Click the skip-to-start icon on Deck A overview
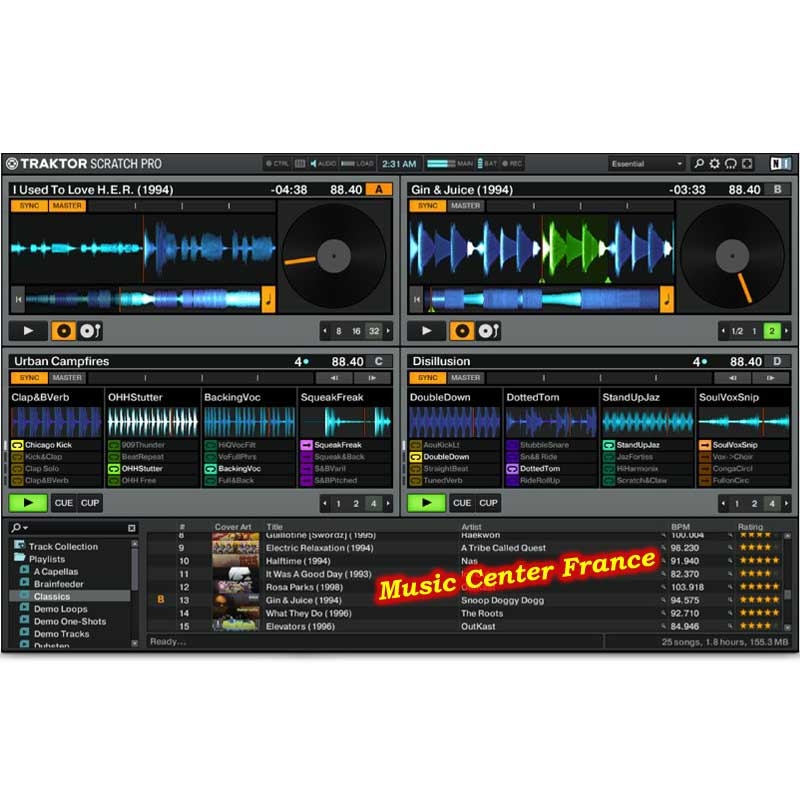 coord(17,298)
